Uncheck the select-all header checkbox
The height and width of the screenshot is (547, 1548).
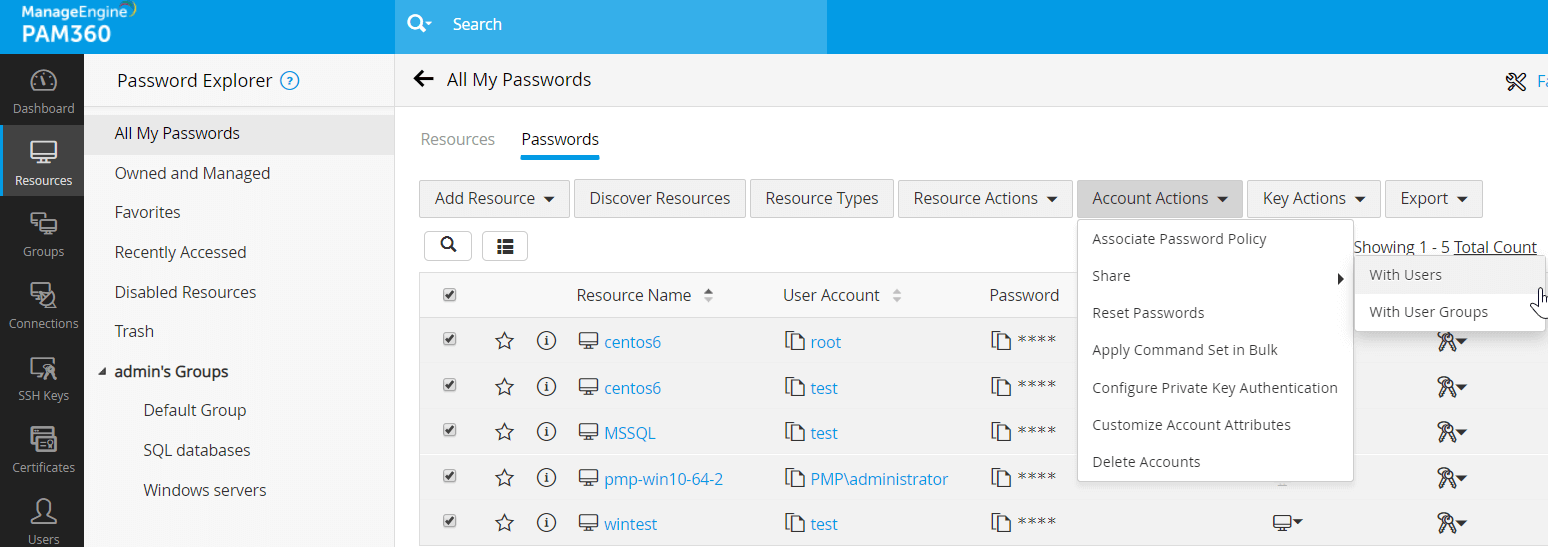449,295
